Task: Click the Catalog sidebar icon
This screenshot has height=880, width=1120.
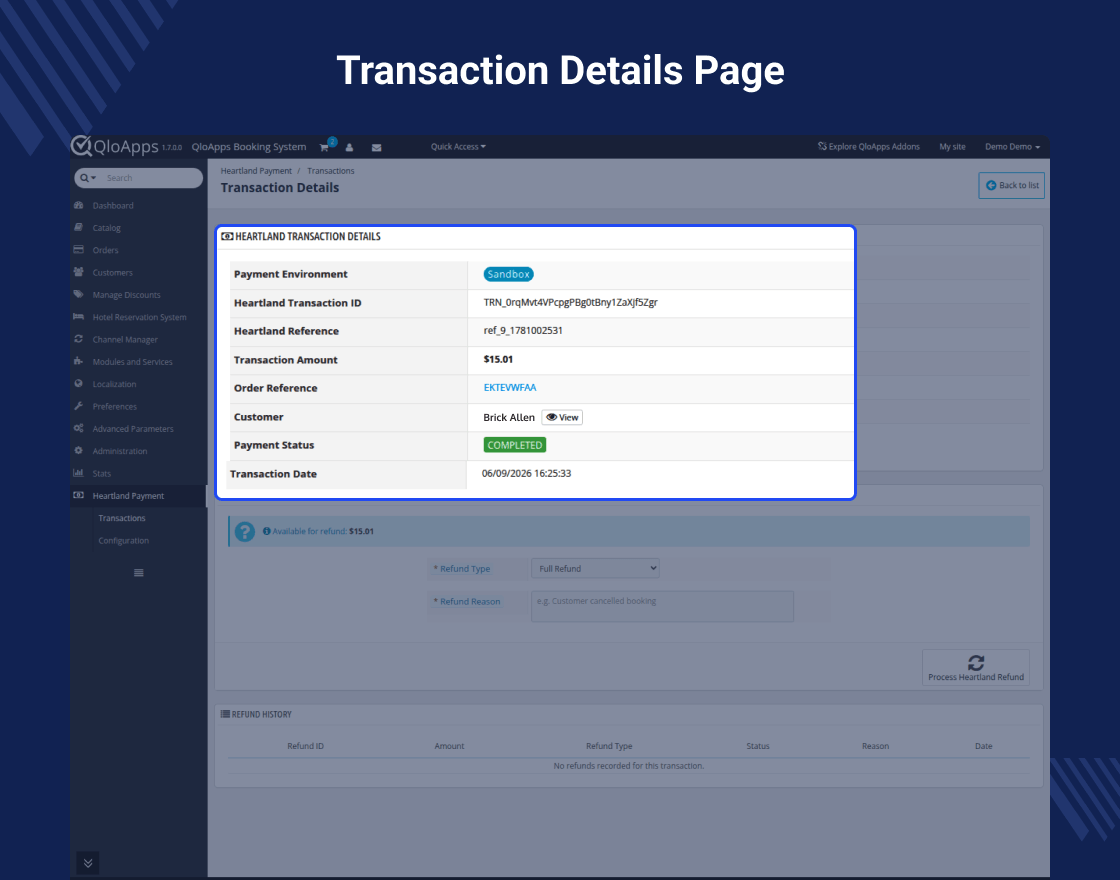Action: [x=79, y=227]
